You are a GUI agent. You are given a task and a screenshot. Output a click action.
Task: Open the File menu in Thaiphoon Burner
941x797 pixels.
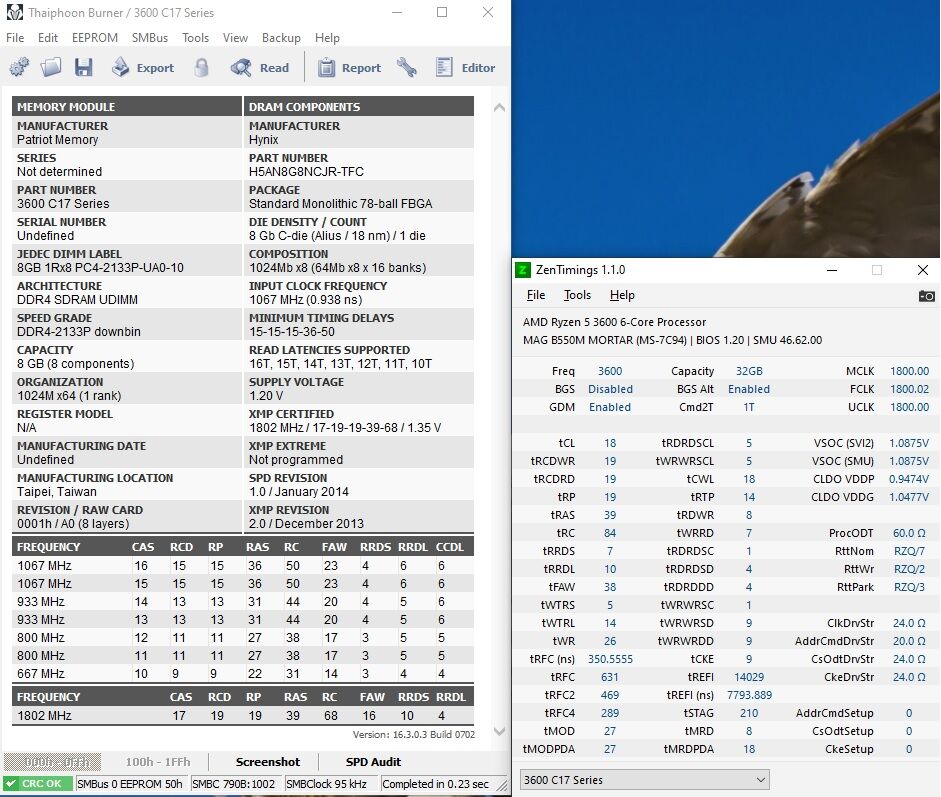click(15, 38)
